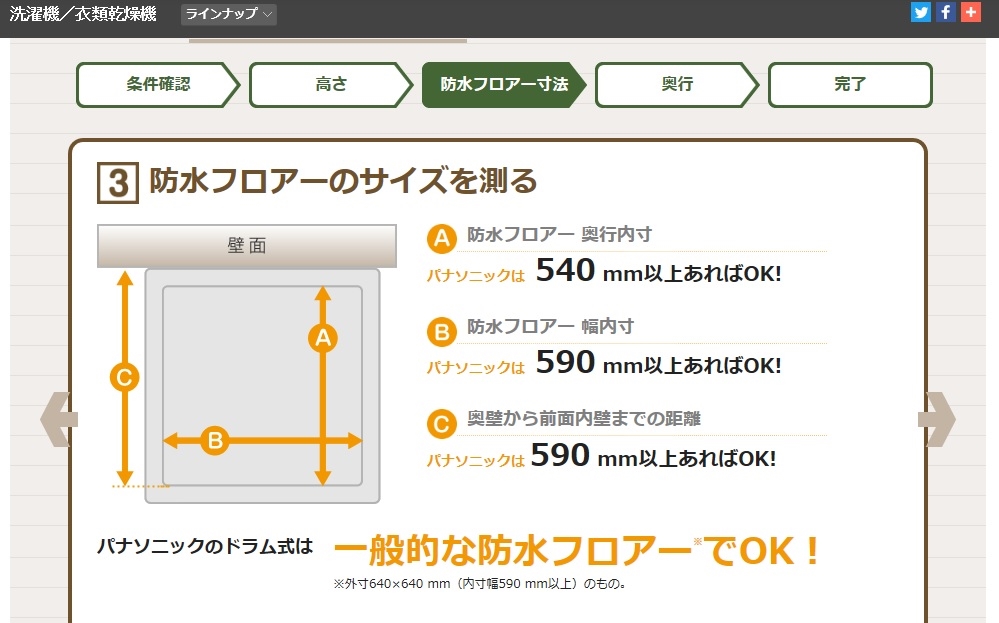Click the 壁面 wall label bar
This screenshot has width=999, height=623.
click(247, 245)
